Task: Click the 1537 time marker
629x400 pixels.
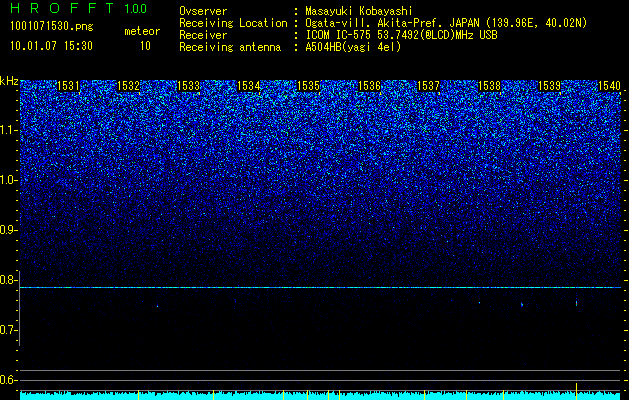Action: coord(428,86)
